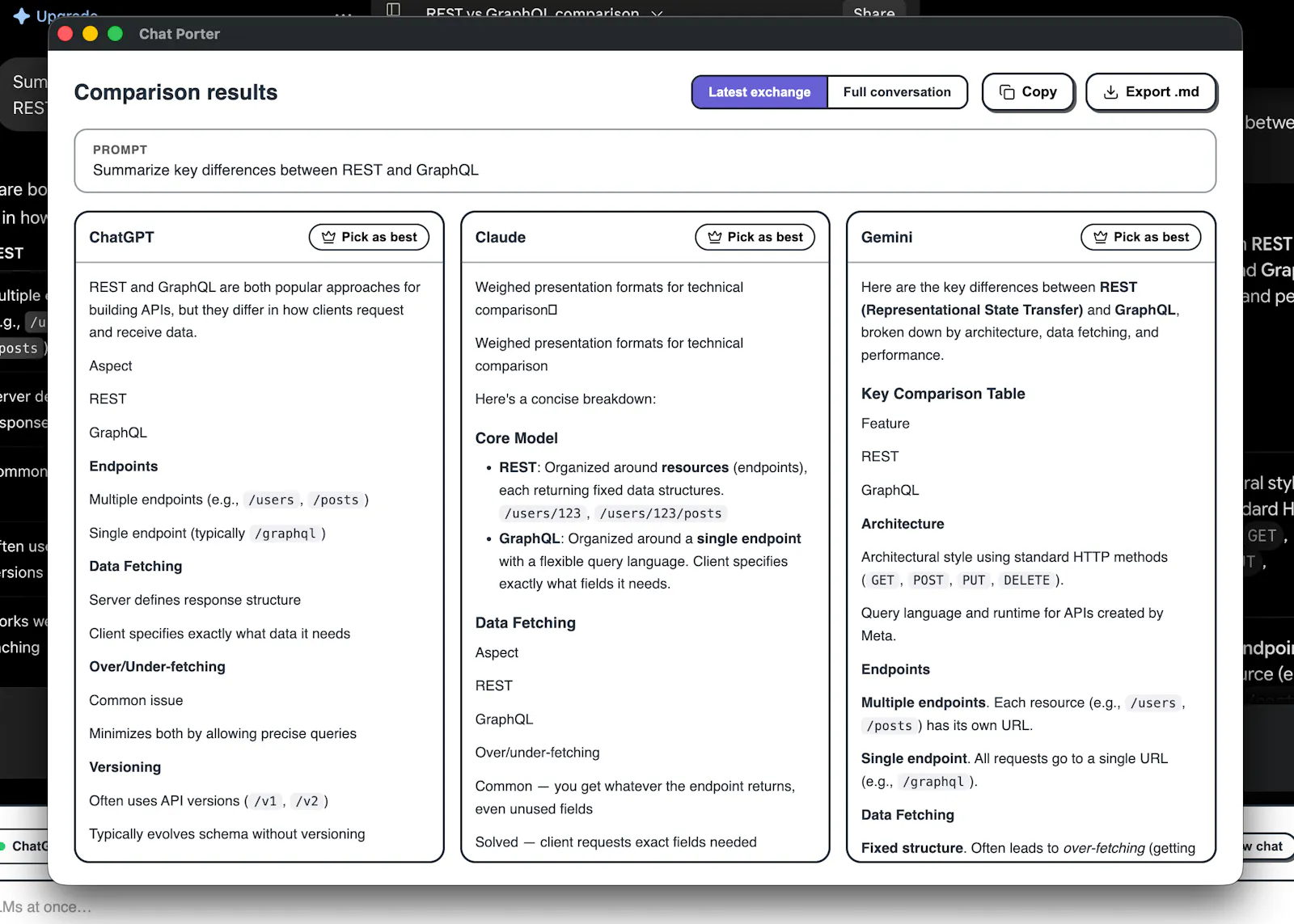Click crown icon in Claude card
1294x924 pixels.
point(715,237)
